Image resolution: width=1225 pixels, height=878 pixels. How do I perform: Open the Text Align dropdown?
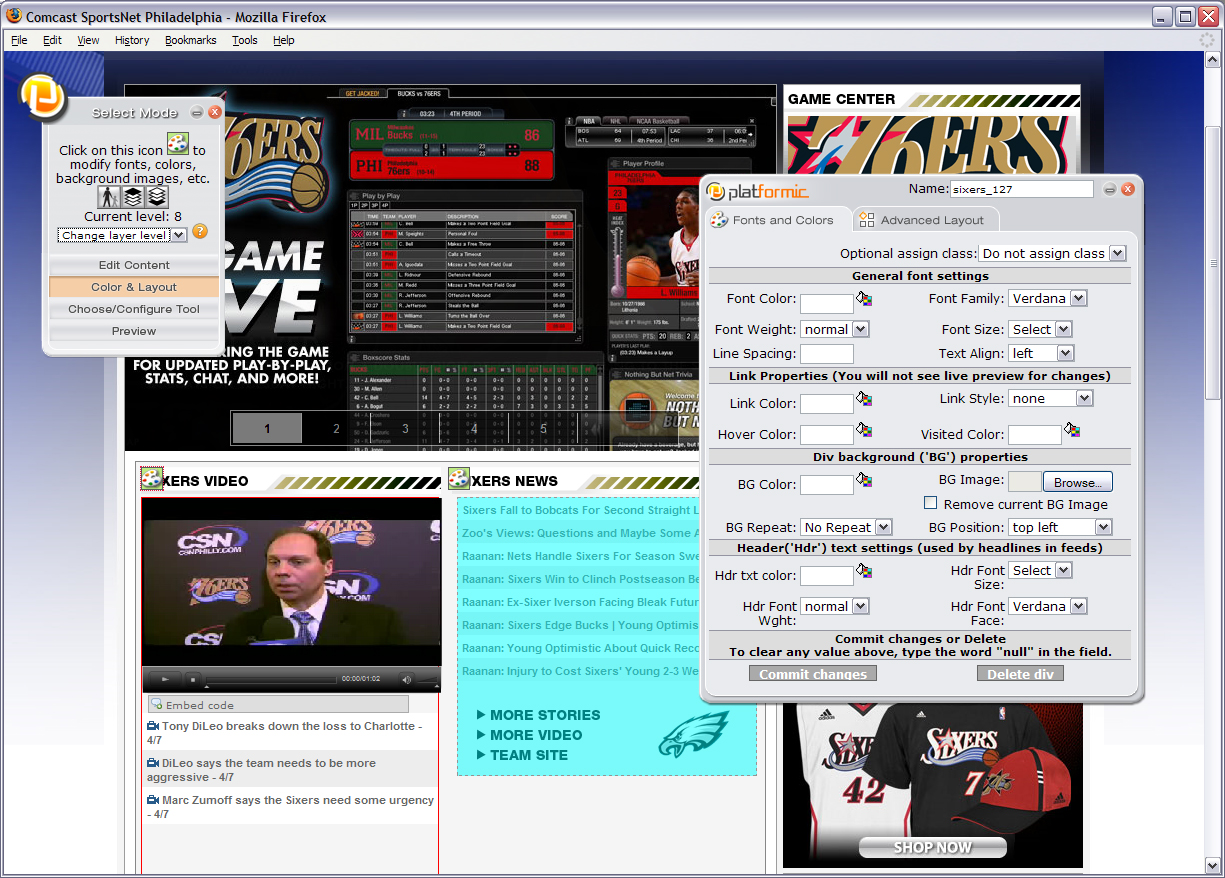click(x=1040, y=353)
